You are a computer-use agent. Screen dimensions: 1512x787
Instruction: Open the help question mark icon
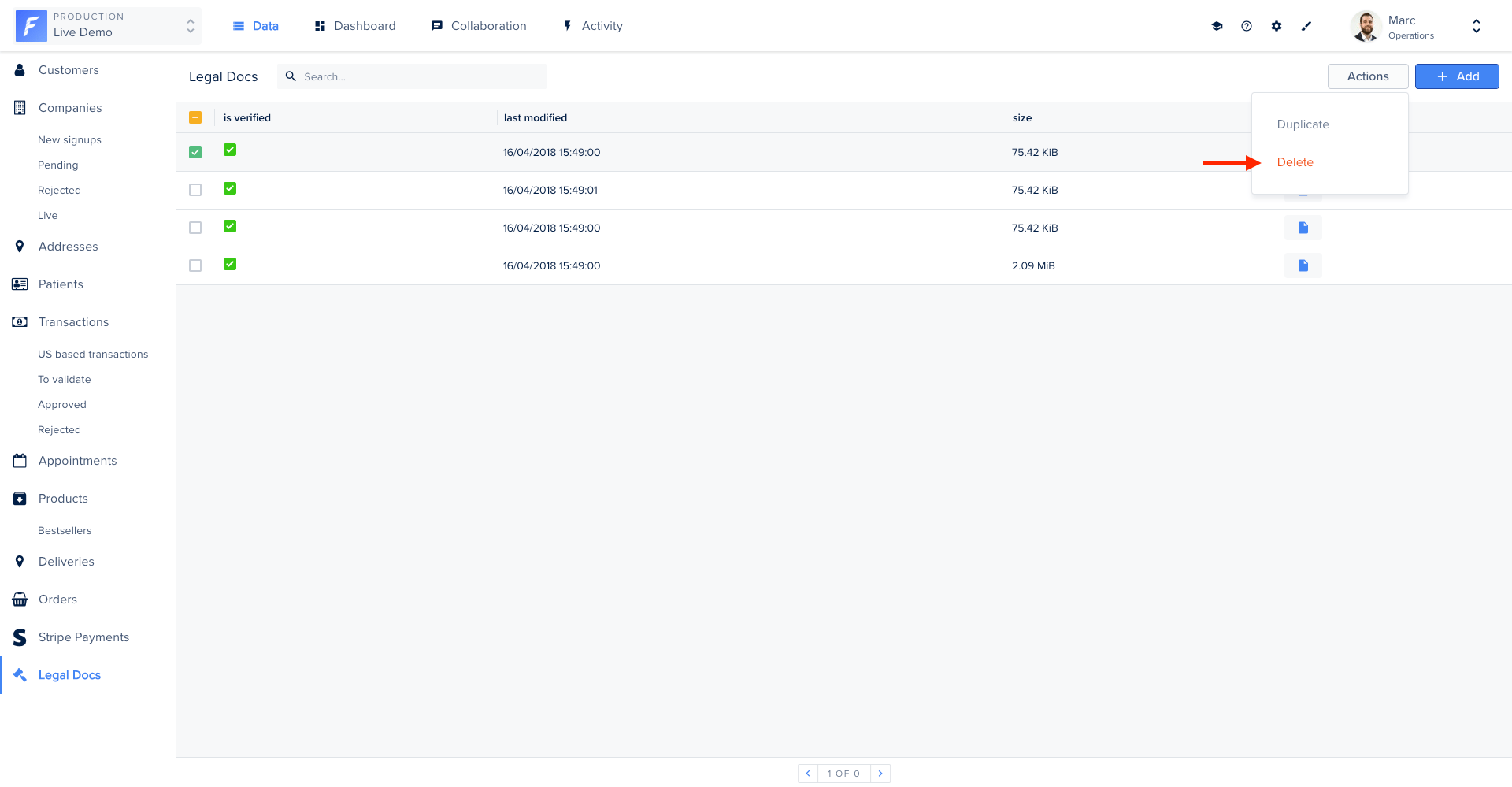[1247, 26]
